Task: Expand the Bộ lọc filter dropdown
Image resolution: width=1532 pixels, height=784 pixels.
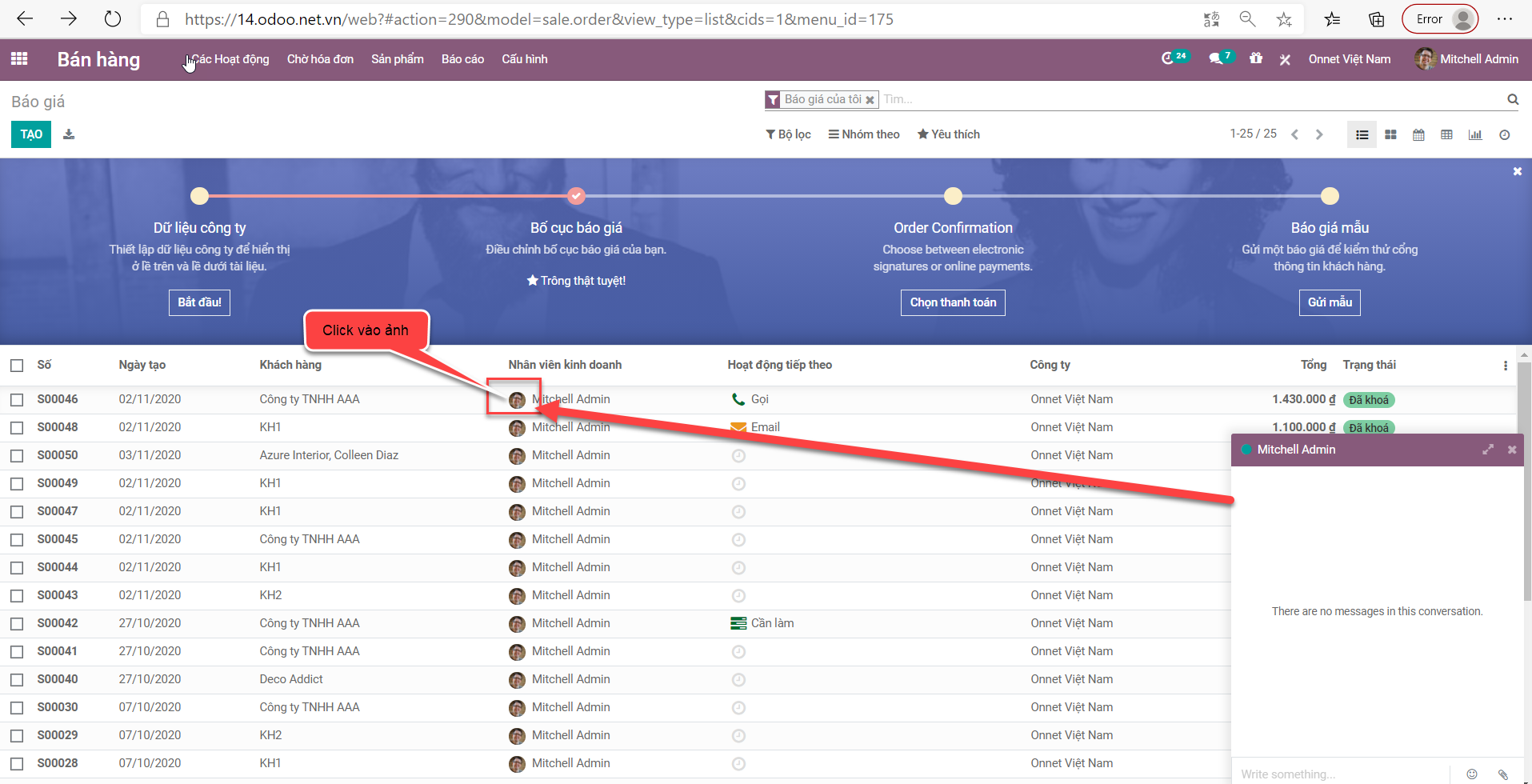Action: pyautogui.click(x=788, y=134)
